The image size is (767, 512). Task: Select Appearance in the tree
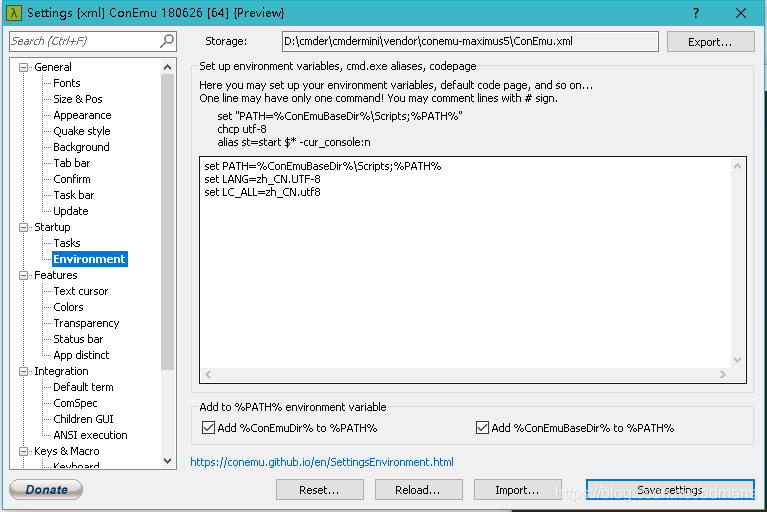82,115
